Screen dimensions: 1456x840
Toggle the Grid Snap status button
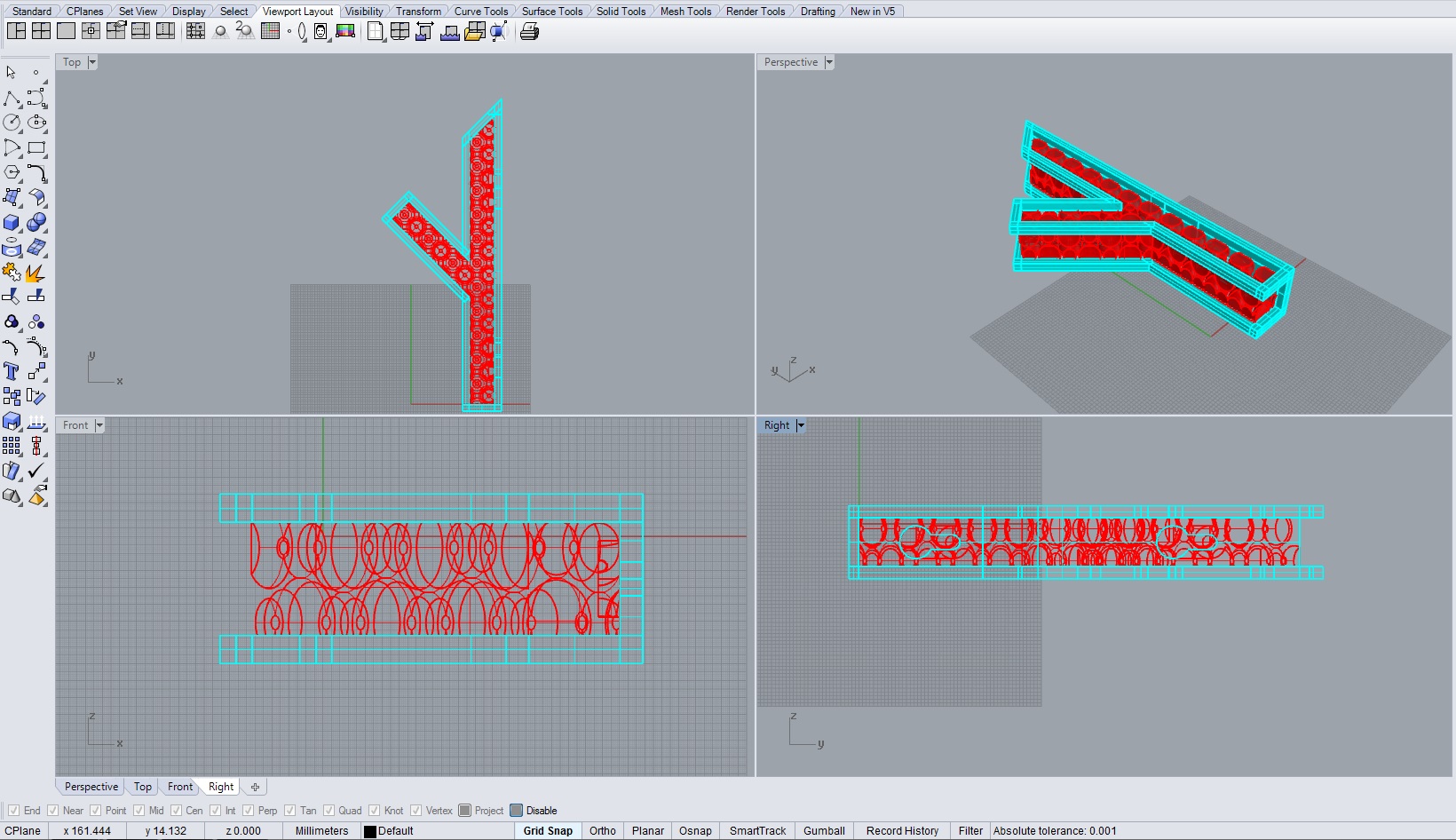point(548,831)
